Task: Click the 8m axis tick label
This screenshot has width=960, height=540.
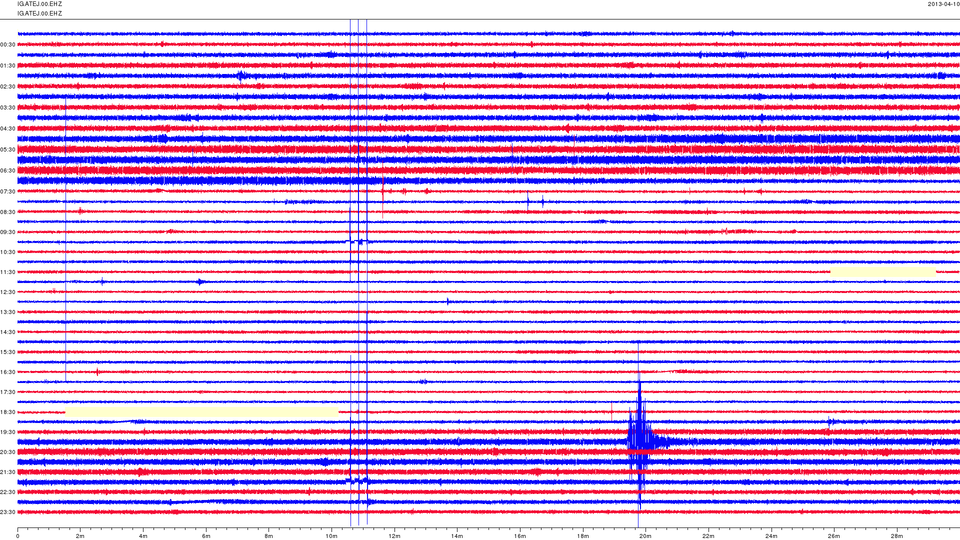Action: 269,536
